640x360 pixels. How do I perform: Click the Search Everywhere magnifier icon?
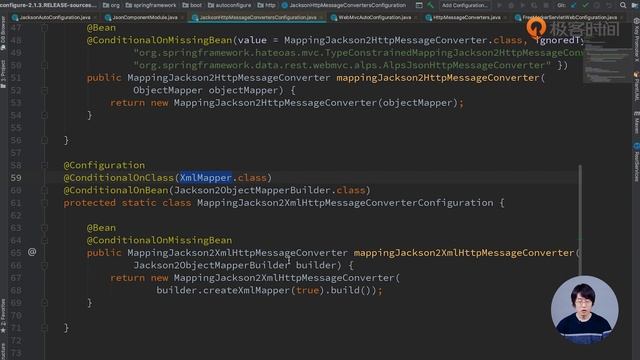(x=623, y=5)
